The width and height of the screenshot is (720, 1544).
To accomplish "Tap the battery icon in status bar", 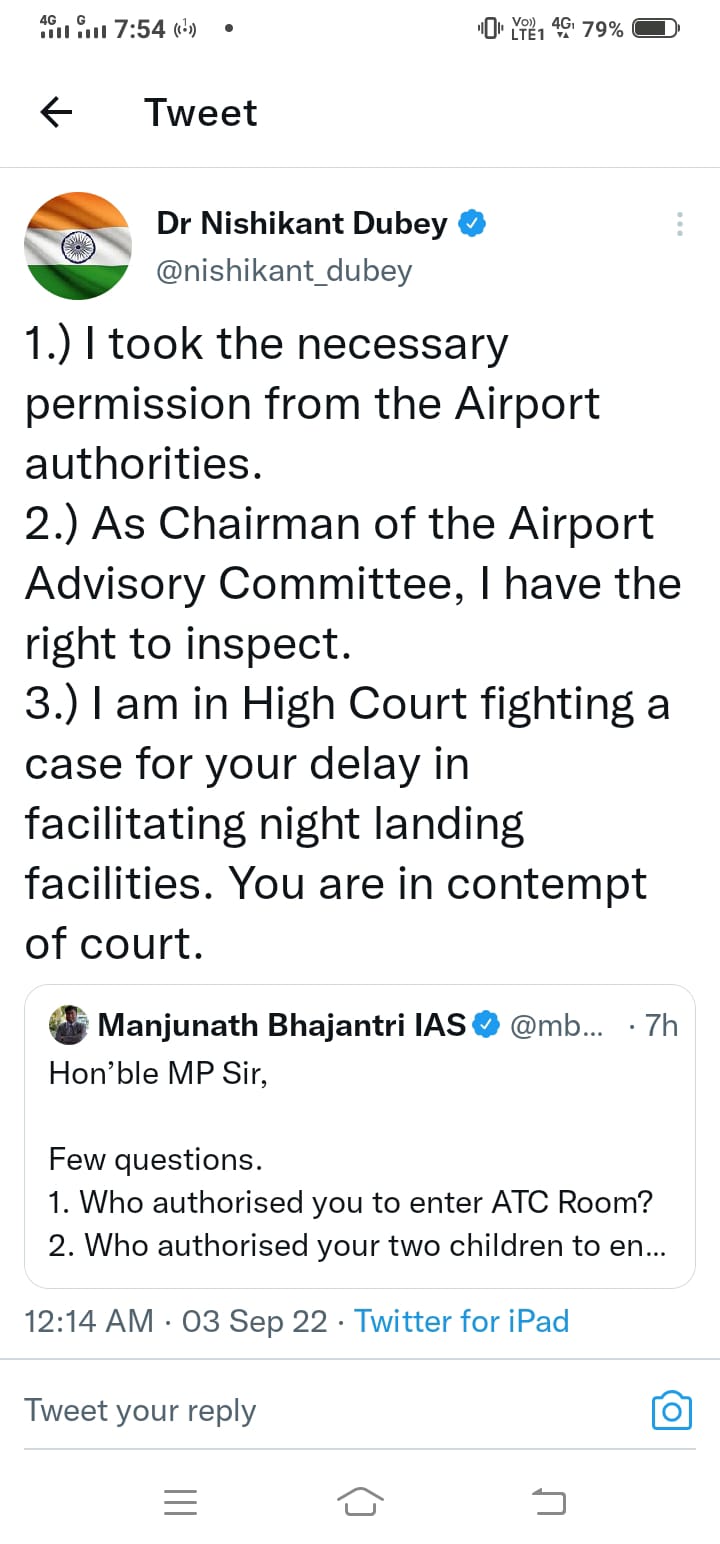I will click(x=657, y=28).
